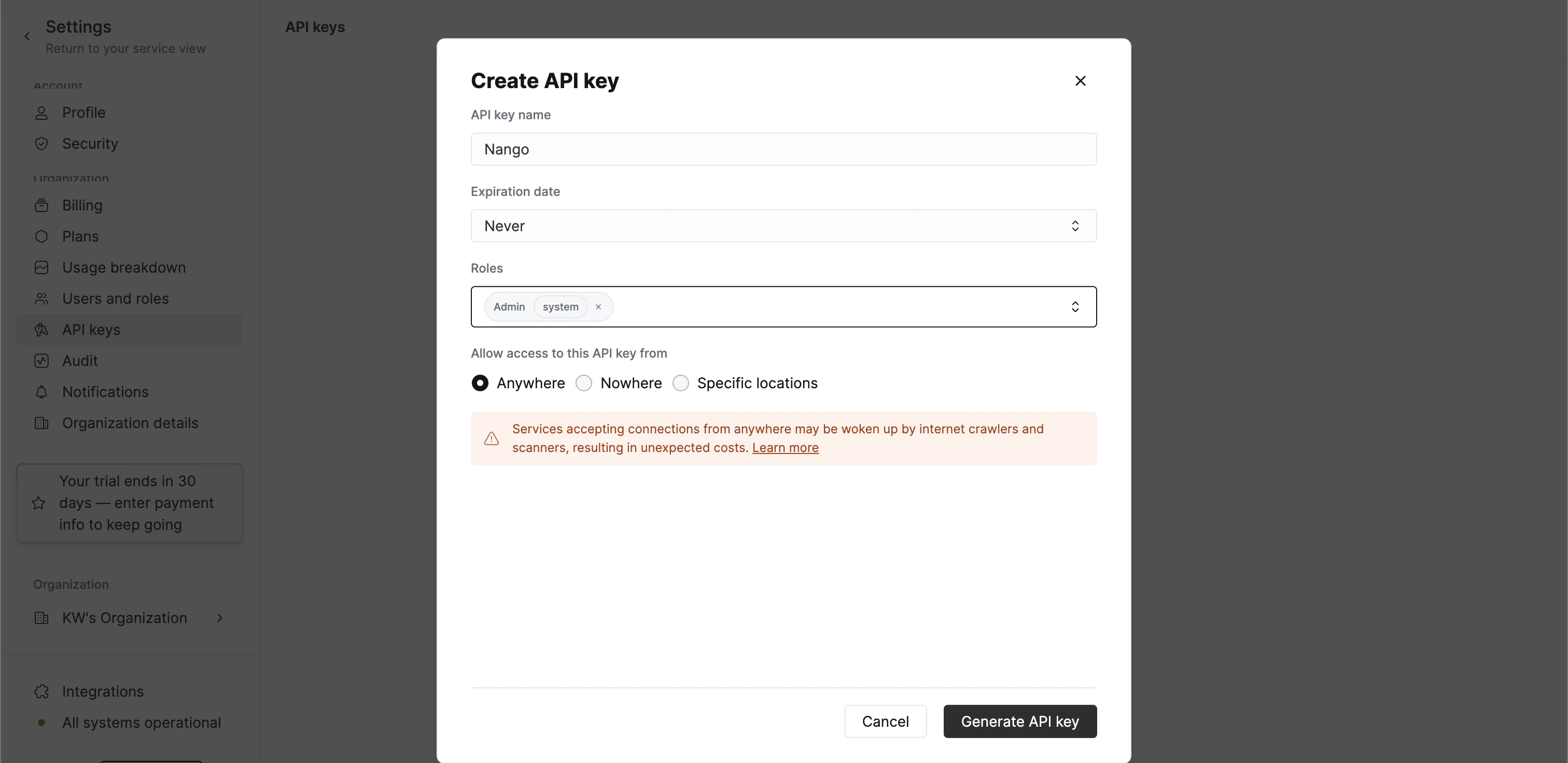
Task: Remove the Admin role chip with x
Action: point(598,307)
